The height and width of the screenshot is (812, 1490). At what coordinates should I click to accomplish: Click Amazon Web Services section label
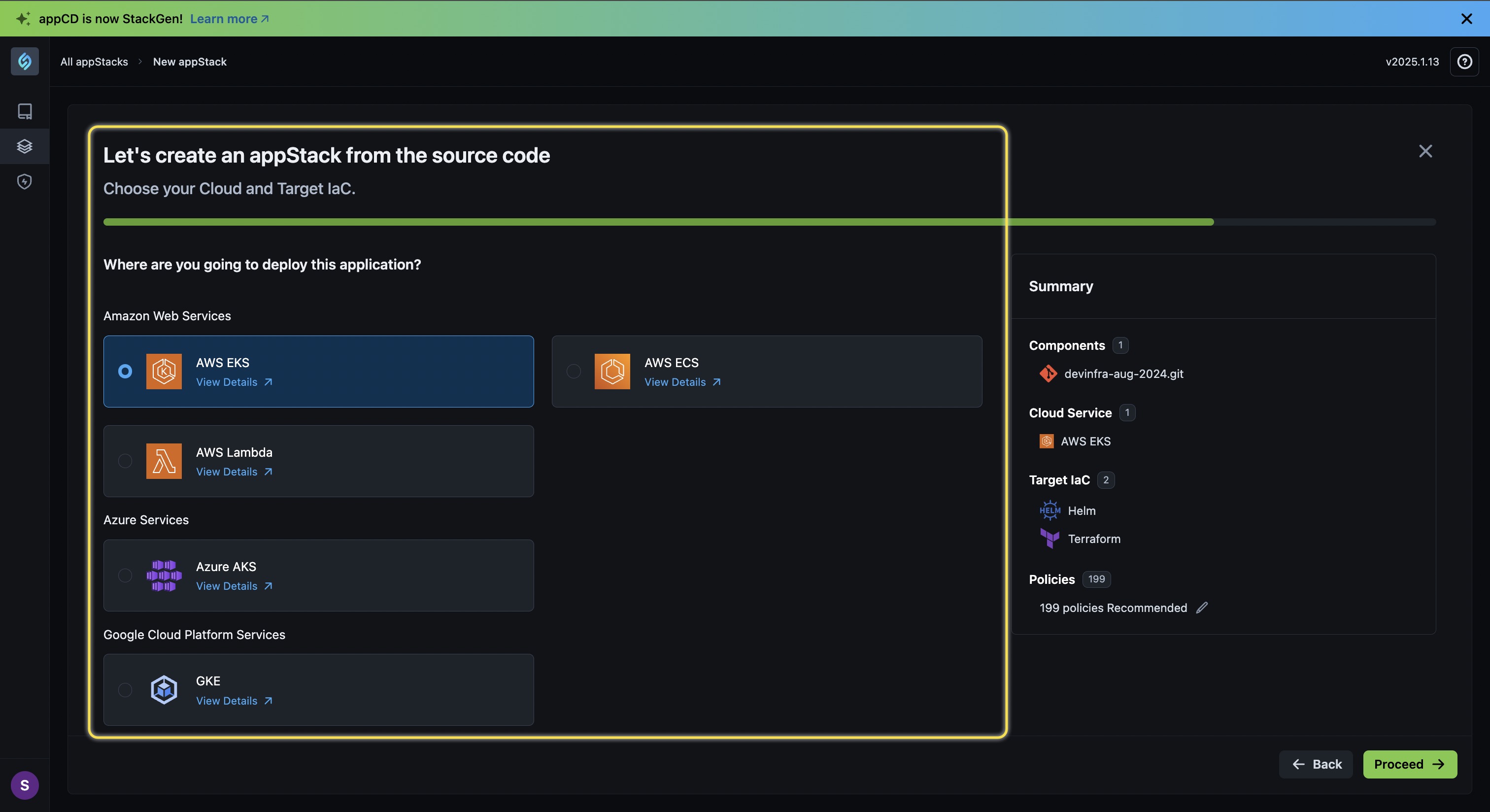(167, 316)
